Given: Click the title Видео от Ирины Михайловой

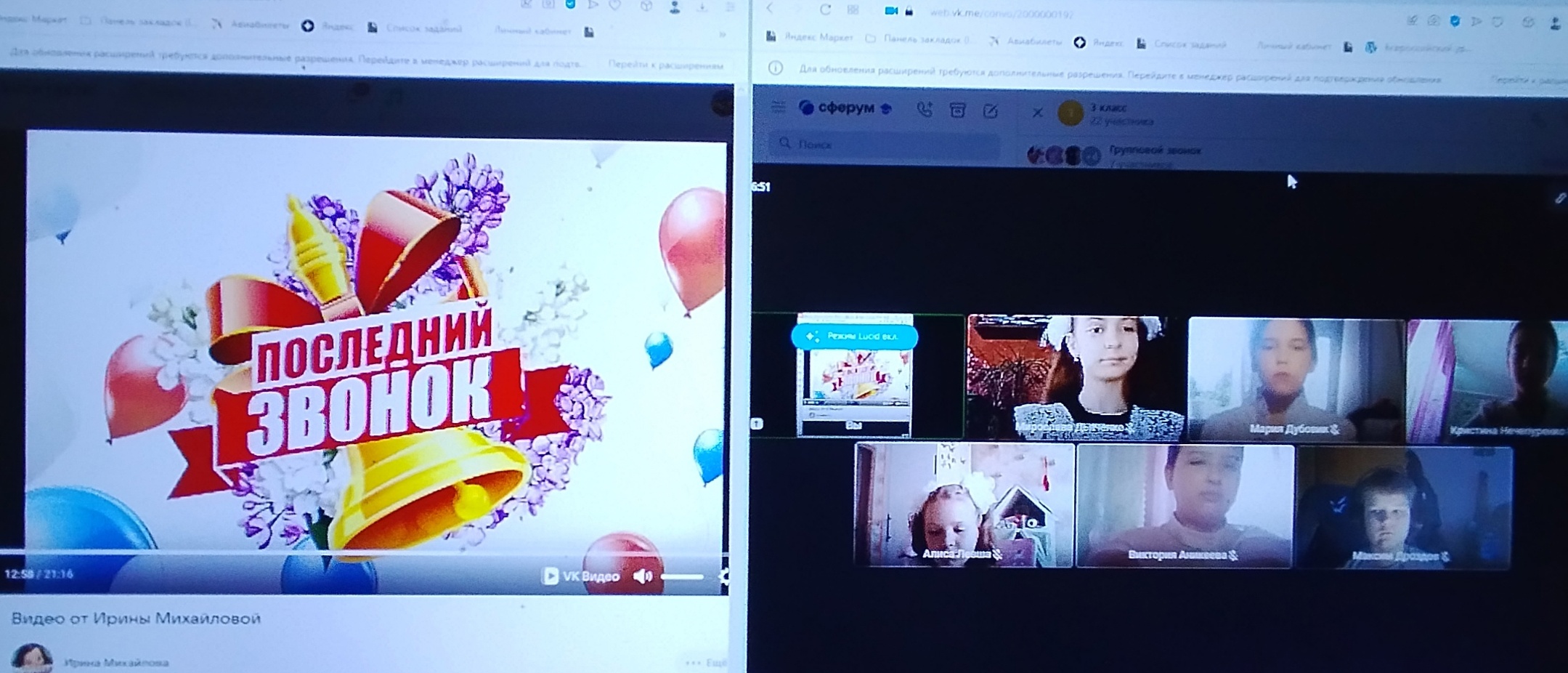Looking at the screenshot, I should click(136, 618).
